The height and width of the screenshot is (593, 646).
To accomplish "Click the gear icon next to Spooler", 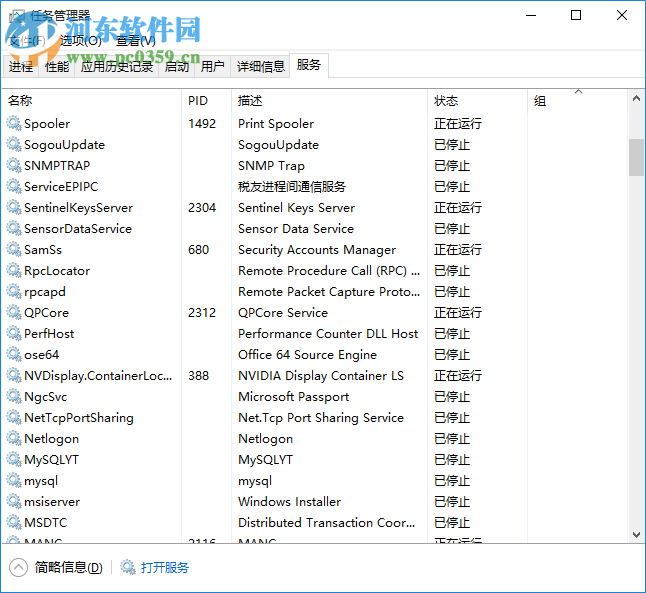I will pos(14,123).
